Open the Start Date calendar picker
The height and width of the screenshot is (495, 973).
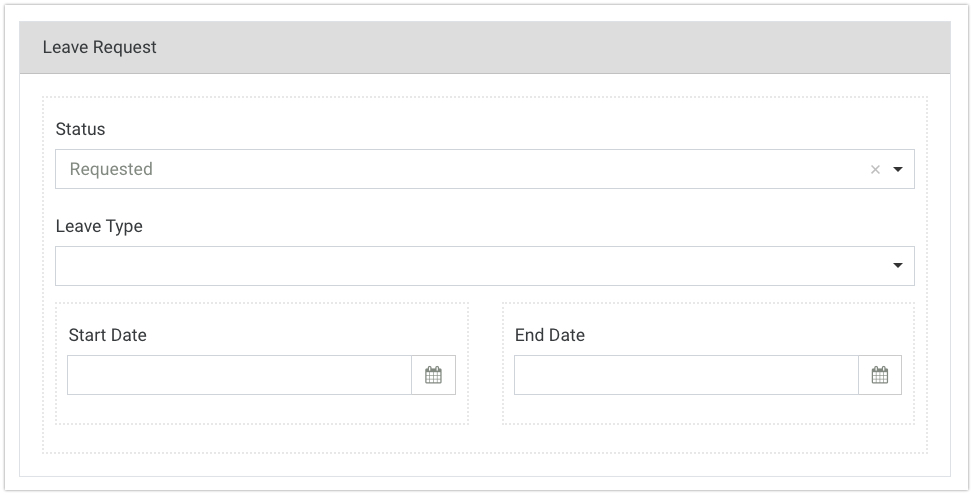tap(433, 375)
